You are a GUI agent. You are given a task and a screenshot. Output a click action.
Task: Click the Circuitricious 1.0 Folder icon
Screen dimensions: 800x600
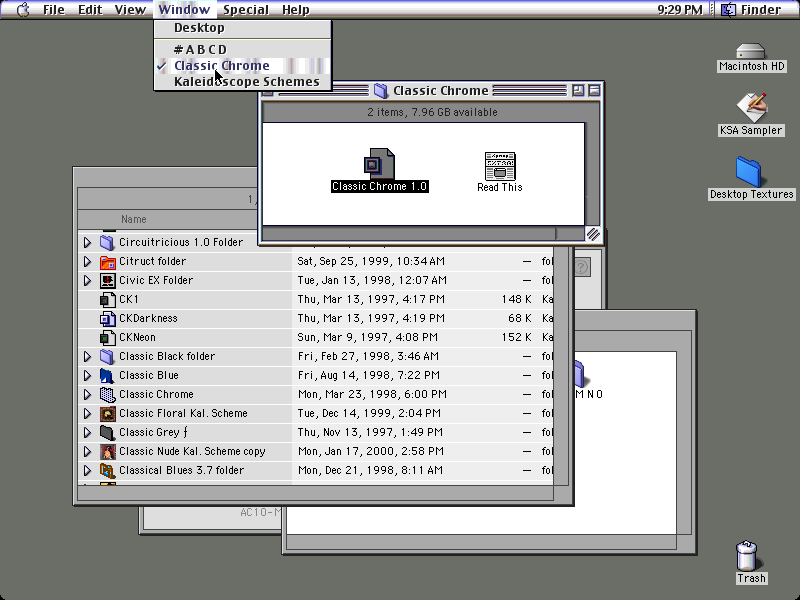(x=107, y=242)
